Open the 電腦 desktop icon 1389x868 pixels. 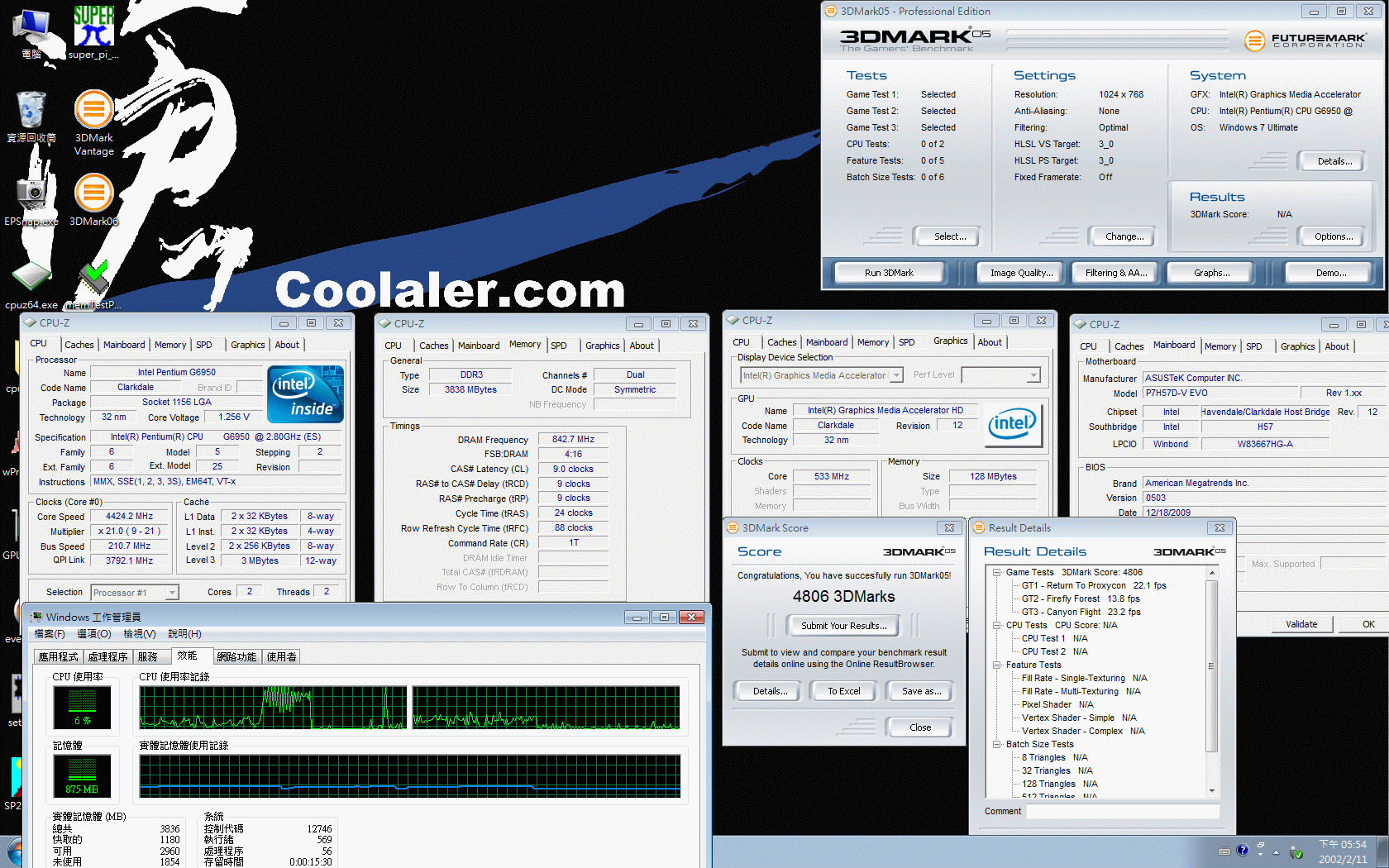[31, 33]
